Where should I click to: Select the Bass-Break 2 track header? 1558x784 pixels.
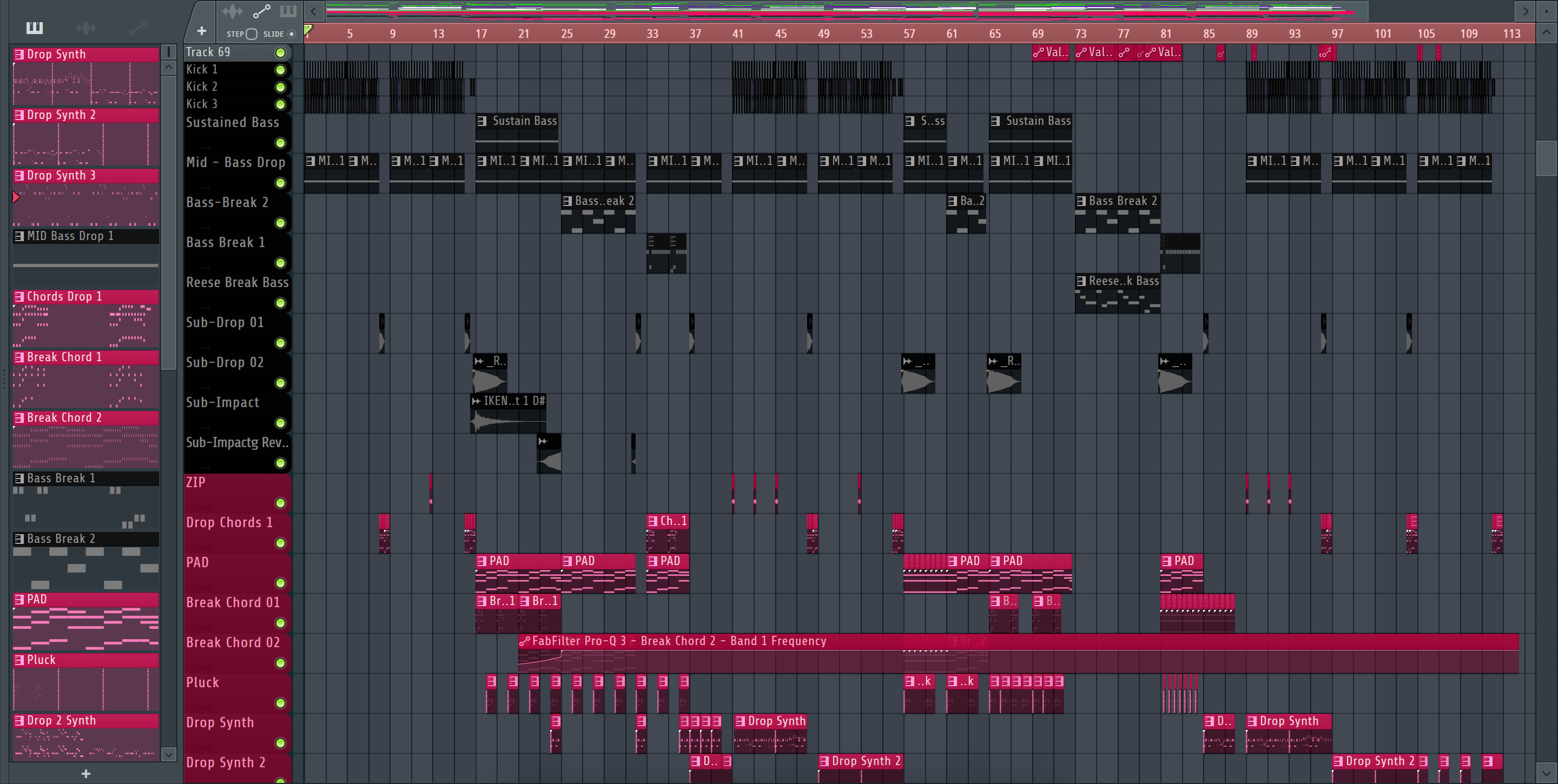tap(237, 213)
